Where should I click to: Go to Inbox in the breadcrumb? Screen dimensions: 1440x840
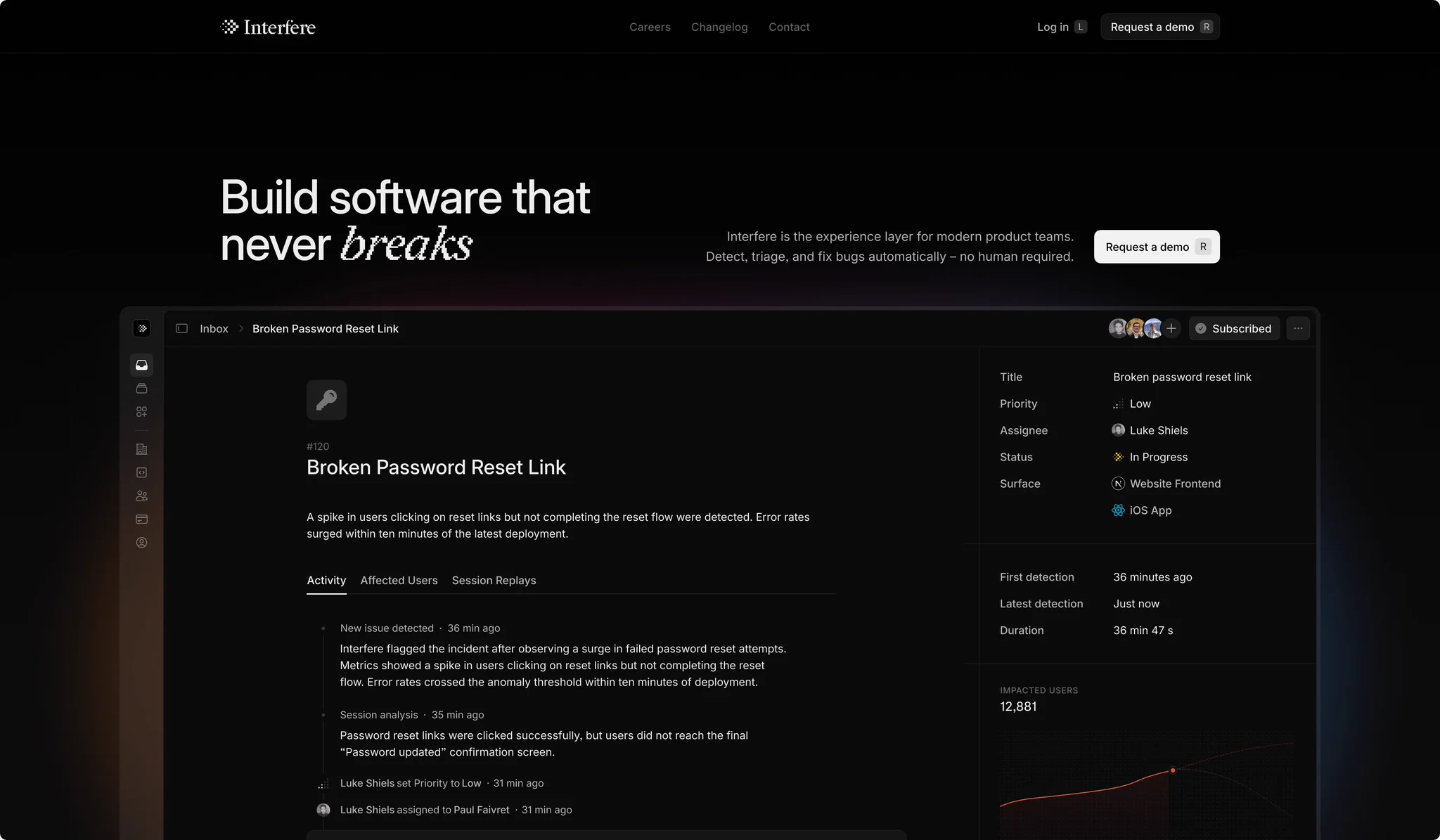click(x=214, y=328)
